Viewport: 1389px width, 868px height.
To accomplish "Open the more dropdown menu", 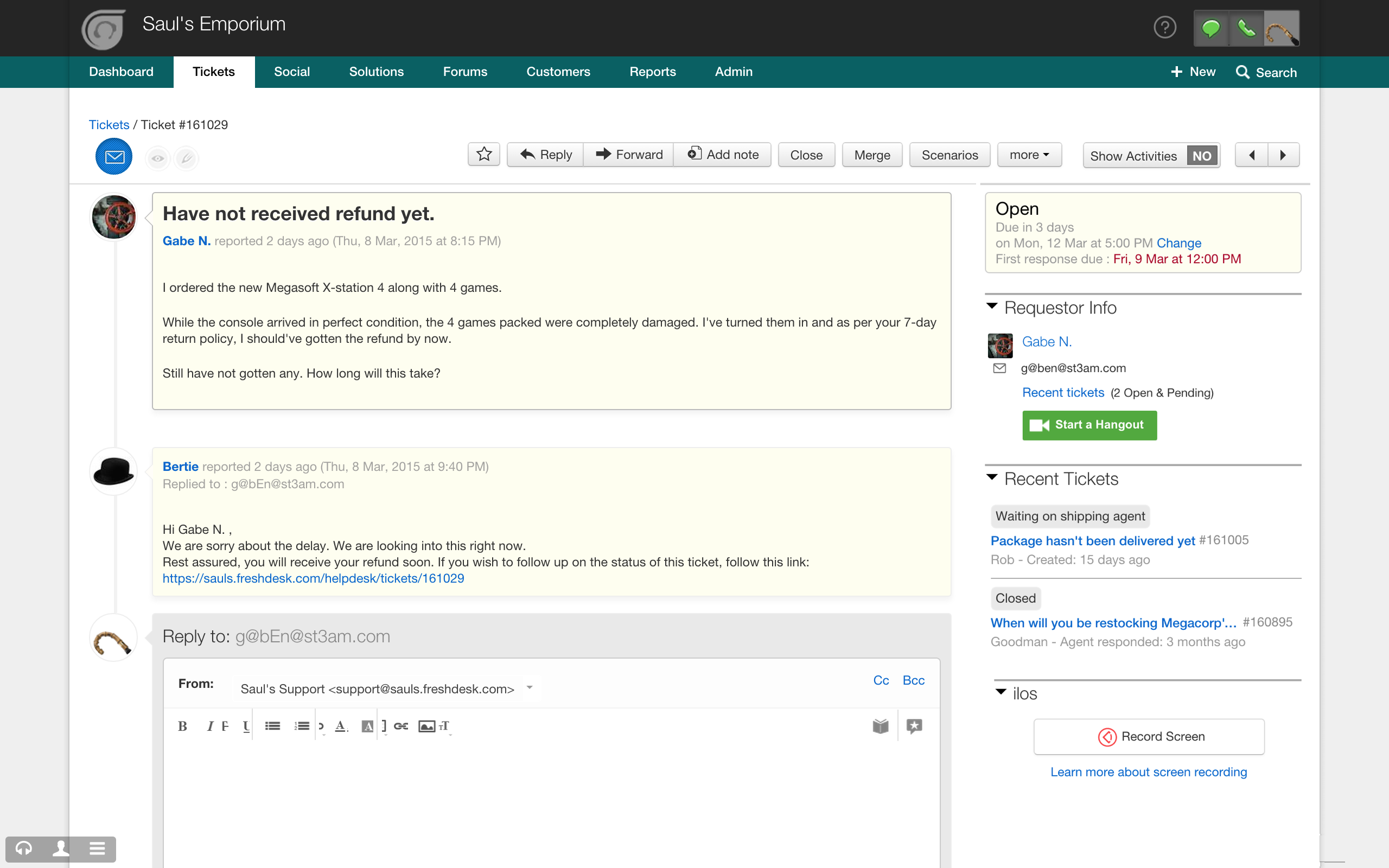I will coord(1029,155).
